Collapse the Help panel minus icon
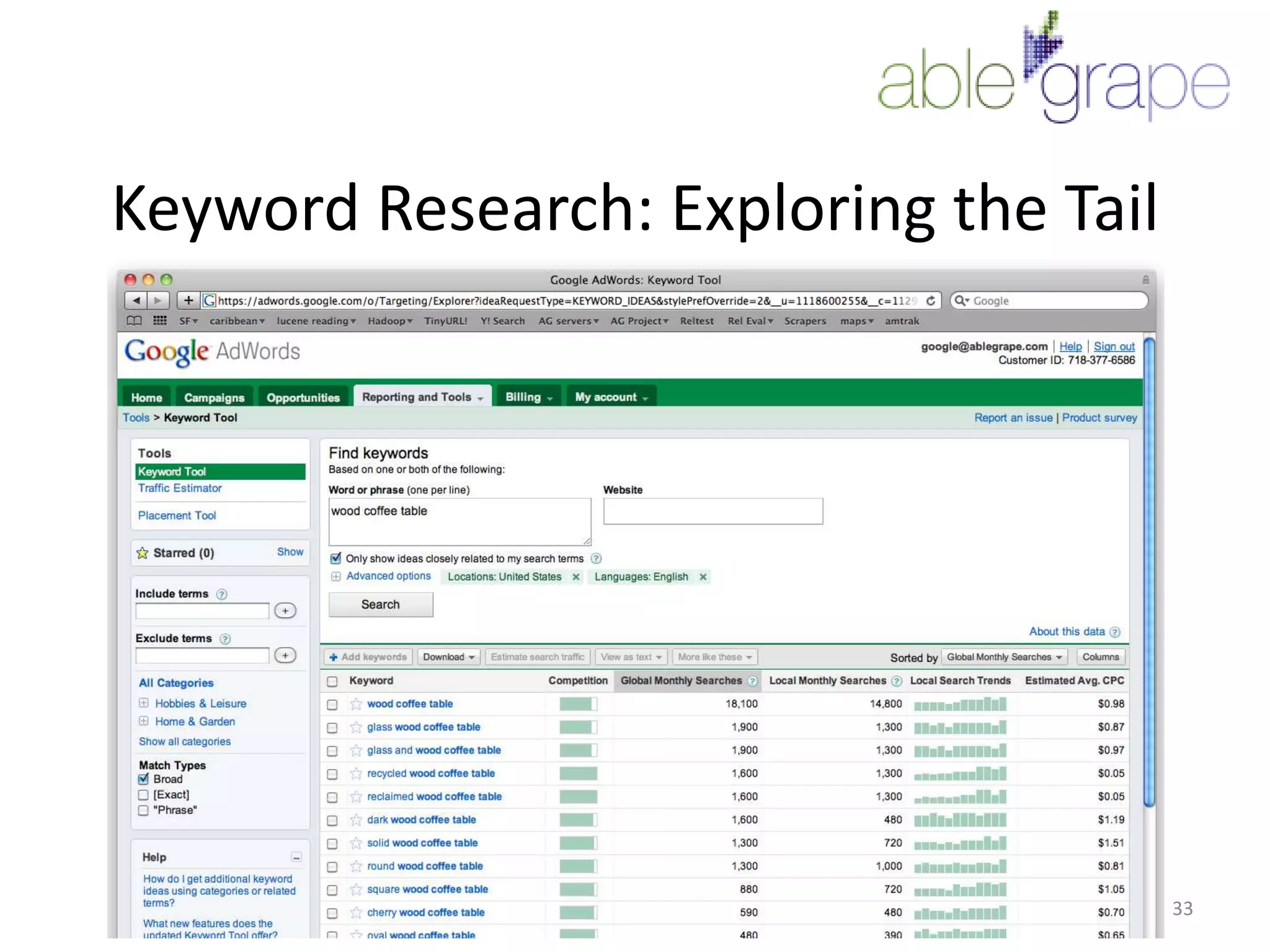This screenshot has height=952, width=1270. tap(296, 857)
